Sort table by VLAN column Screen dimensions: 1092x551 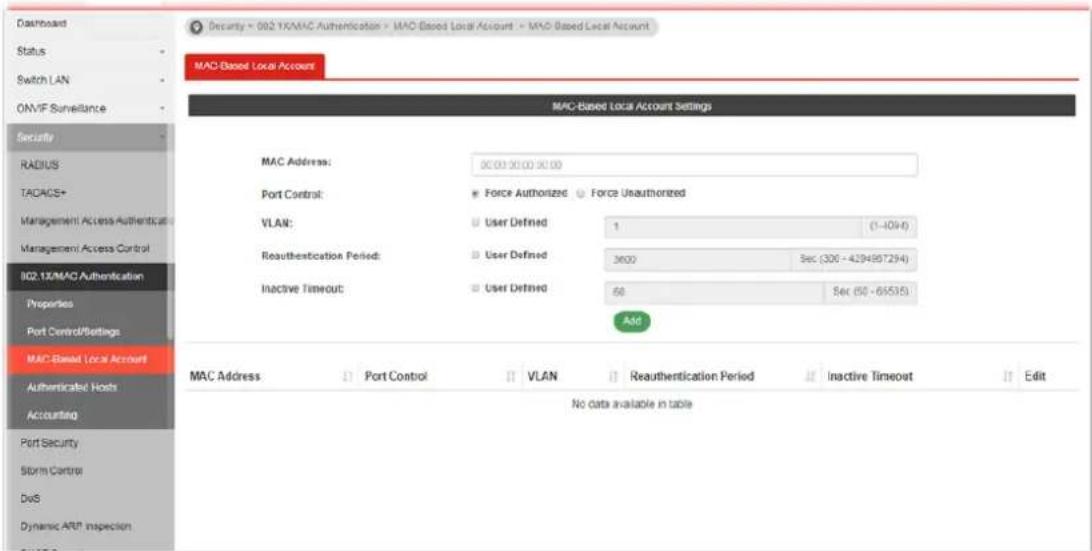click(572, 376)
